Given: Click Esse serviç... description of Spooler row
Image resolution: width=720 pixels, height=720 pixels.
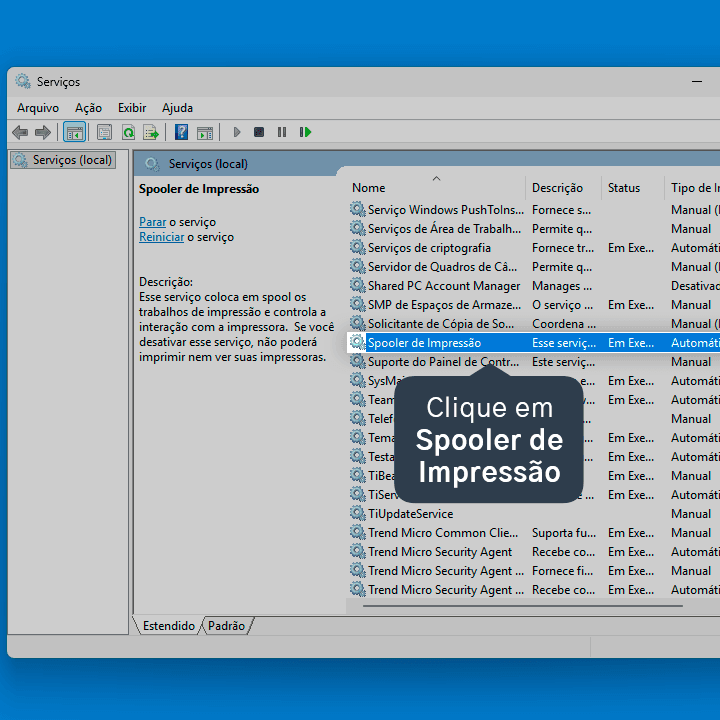Looking at the screenshot, I should click(564, 343).
